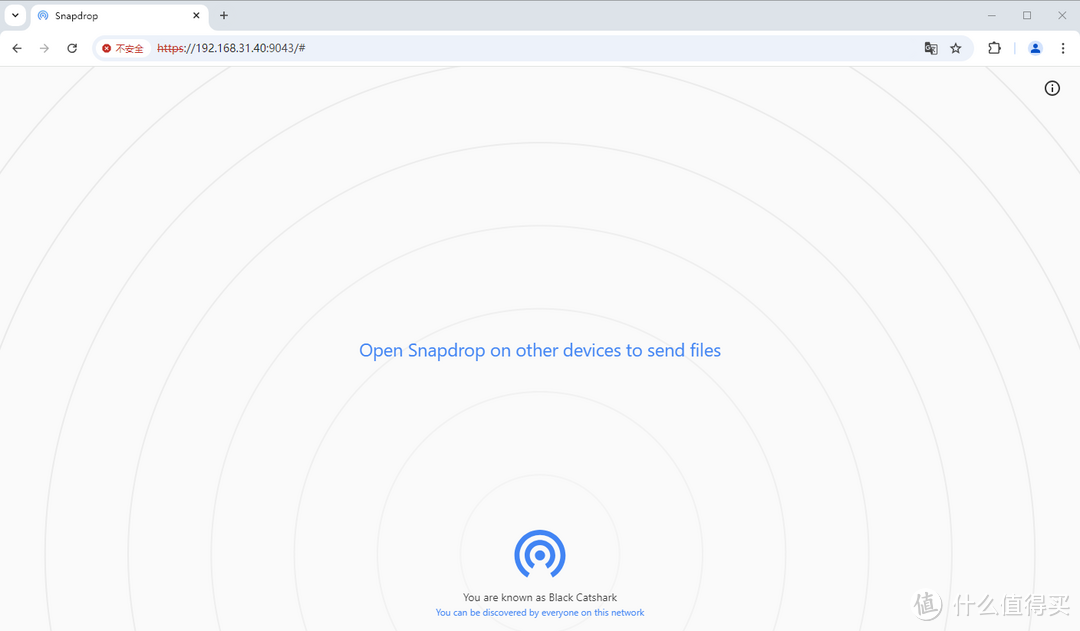Open the Google Translate page icon

click(x=931, y=48)
